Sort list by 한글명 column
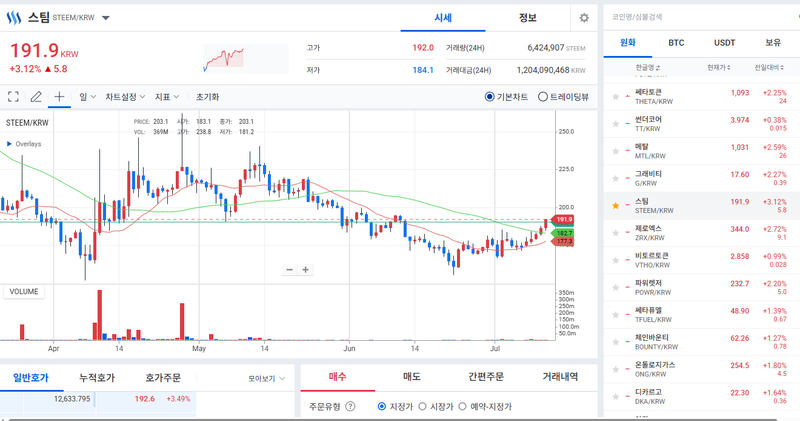Image resolution: width=800 pixels, height=421 pixels. click(x=647, y=67)
